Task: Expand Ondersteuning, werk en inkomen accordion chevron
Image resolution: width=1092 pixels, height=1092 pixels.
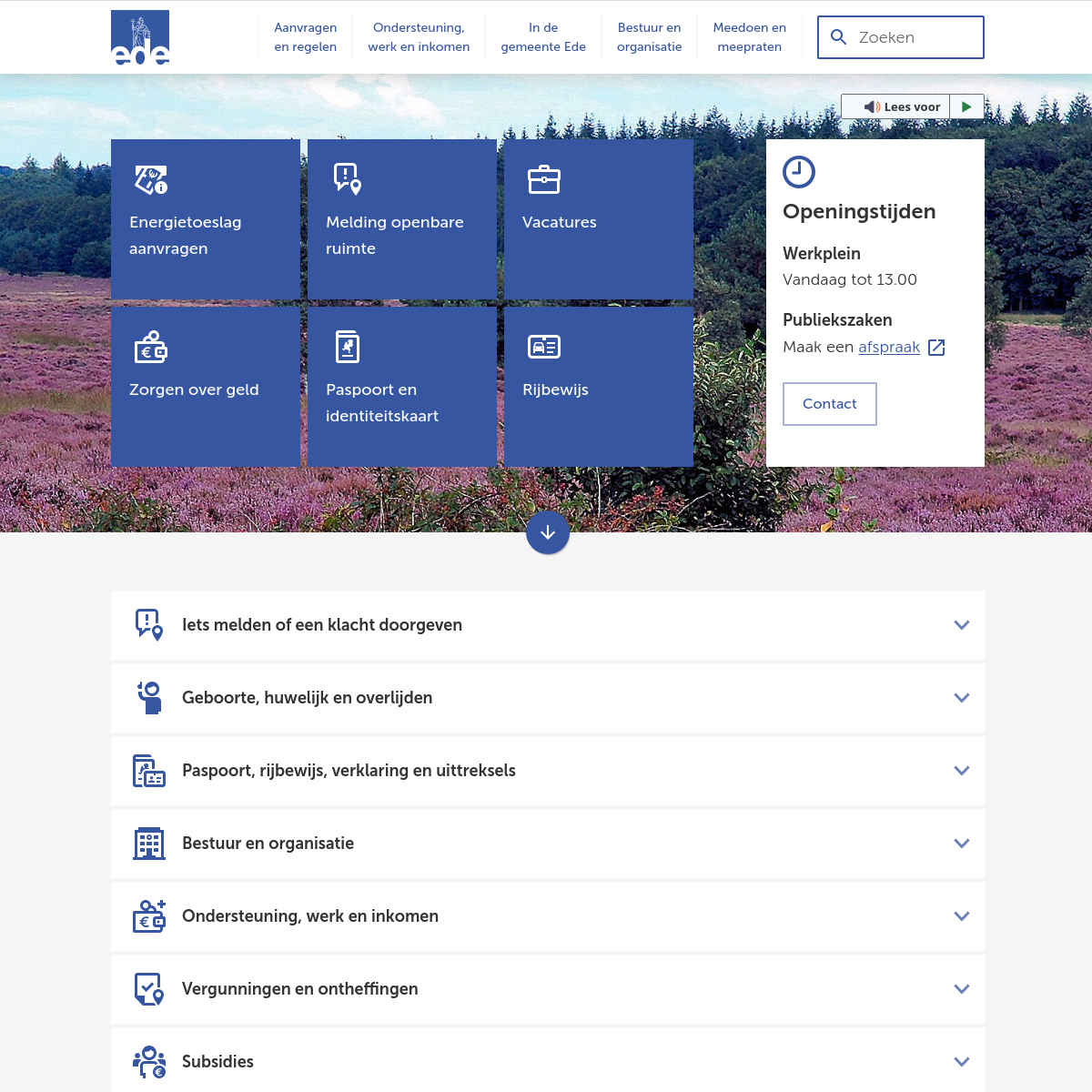Action: click(x=962, y=916)
